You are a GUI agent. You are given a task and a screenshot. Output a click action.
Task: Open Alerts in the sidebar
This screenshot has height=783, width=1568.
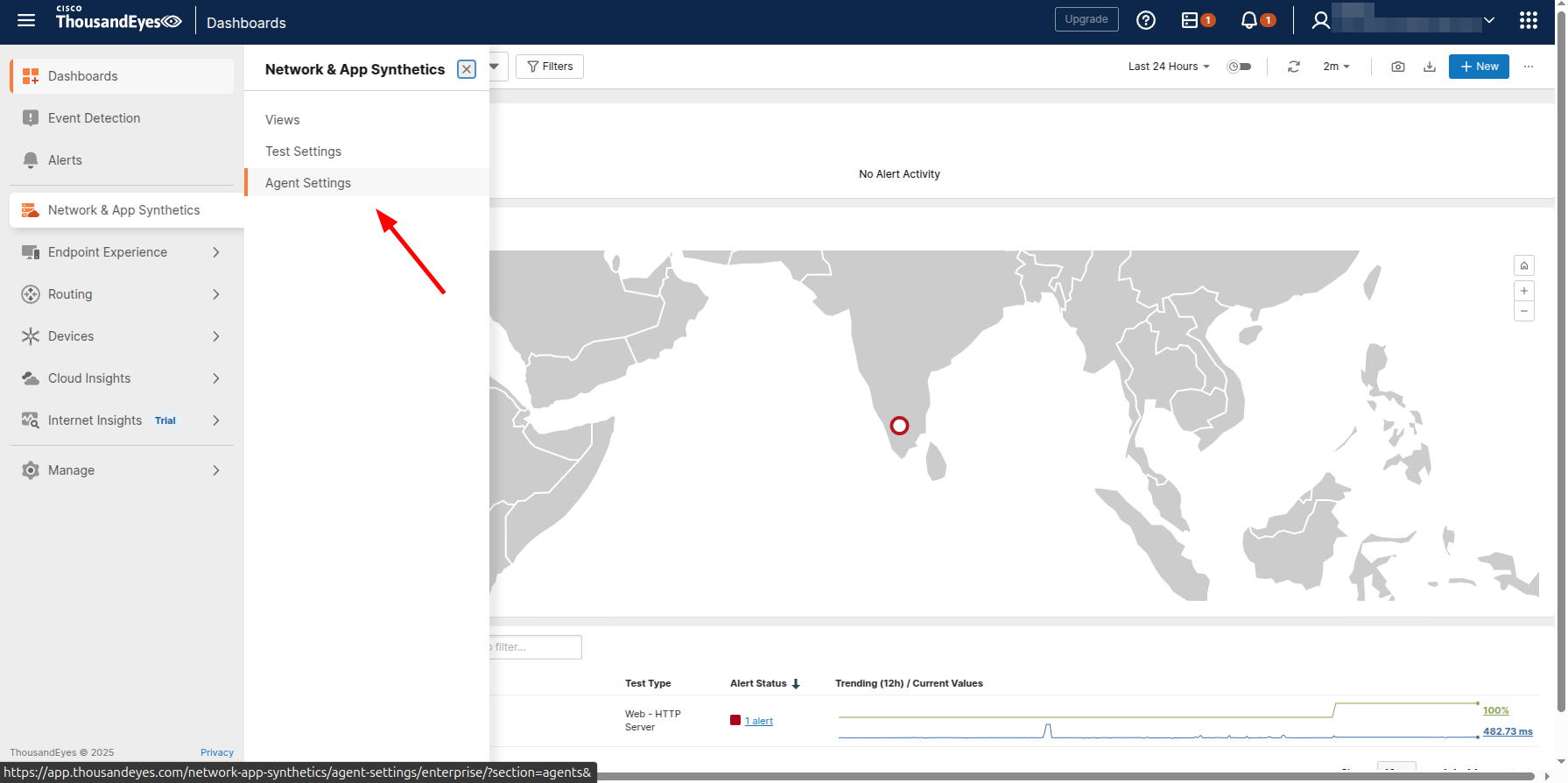[x=122, y=160]
